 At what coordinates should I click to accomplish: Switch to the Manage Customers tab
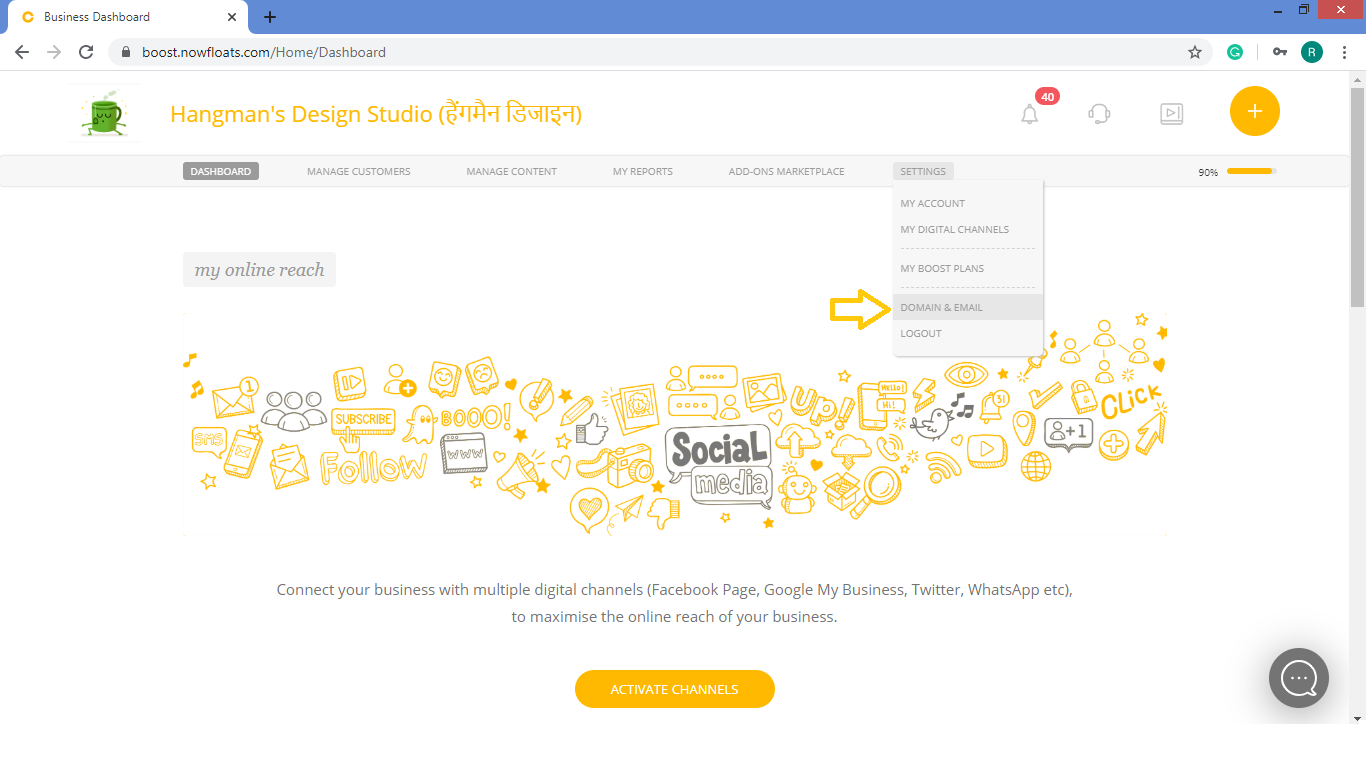coord(358,171)
